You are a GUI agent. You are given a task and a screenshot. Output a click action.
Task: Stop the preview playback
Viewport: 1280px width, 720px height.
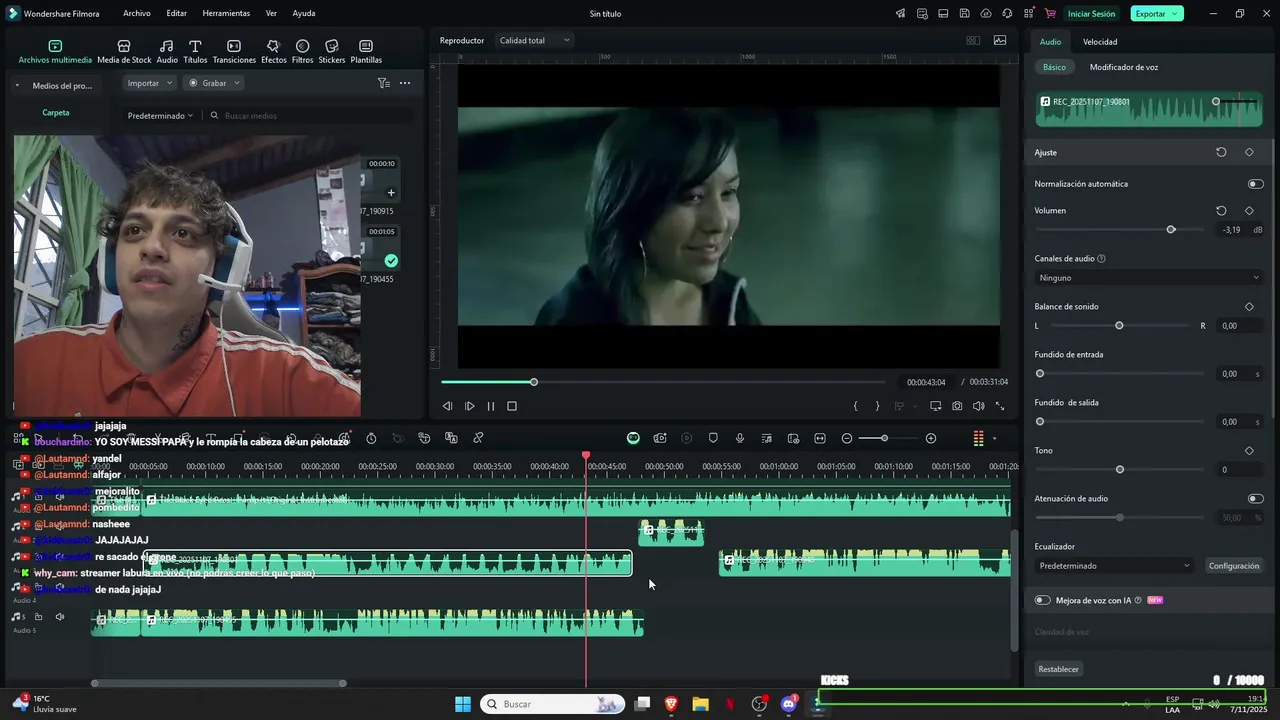(512, 406)
